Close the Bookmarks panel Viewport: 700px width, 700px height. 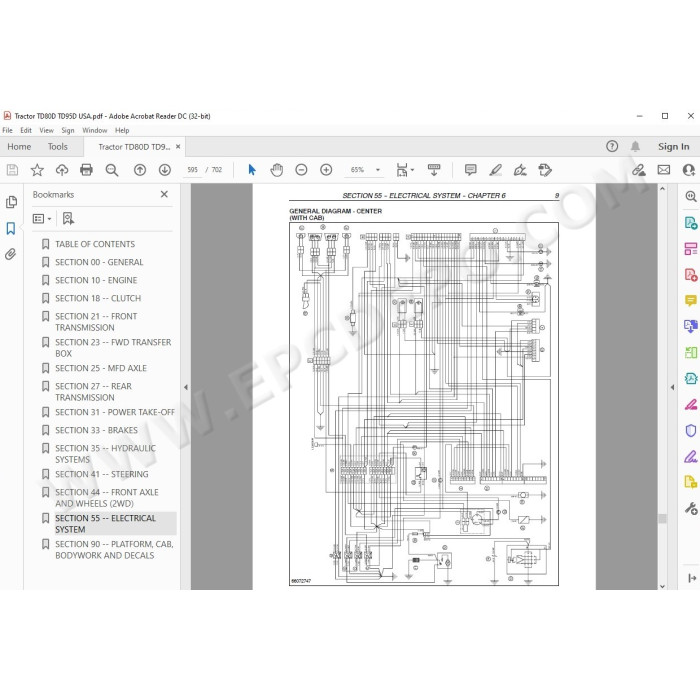[x=164, y=194]
